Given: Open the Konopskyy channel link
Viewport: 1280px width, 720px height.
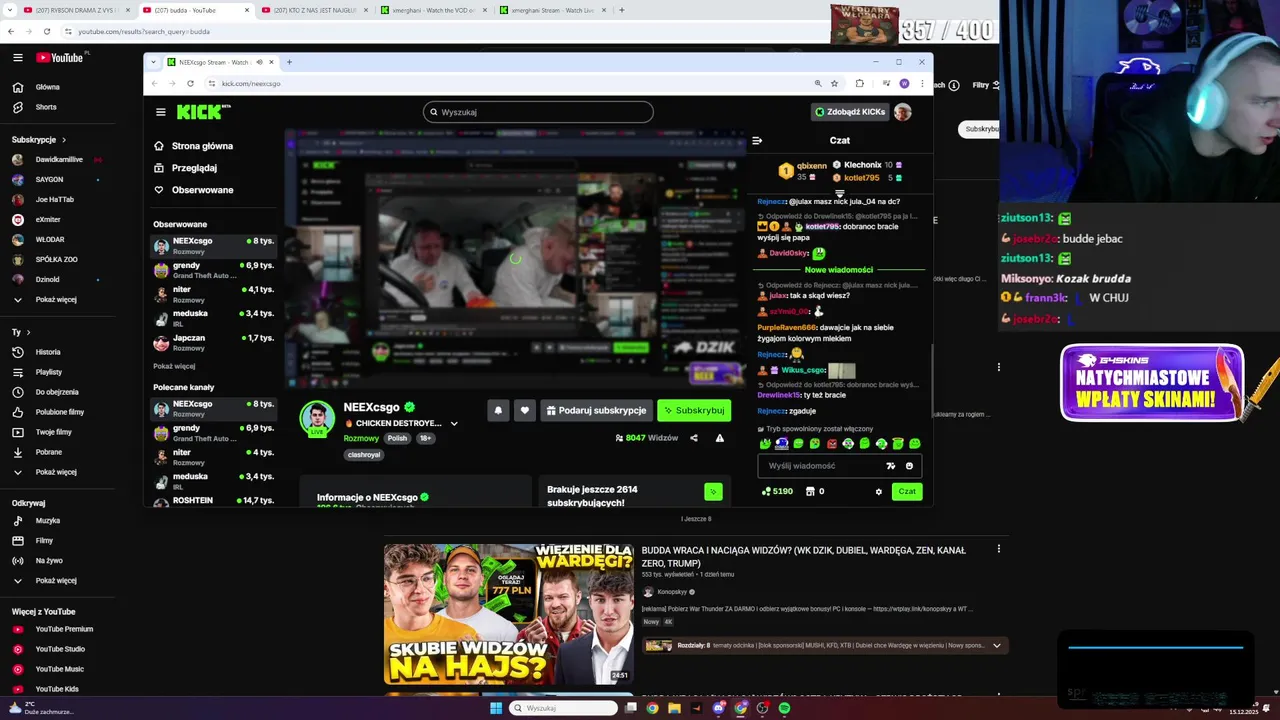Looking at the screenshot, I should pos(672,592).
